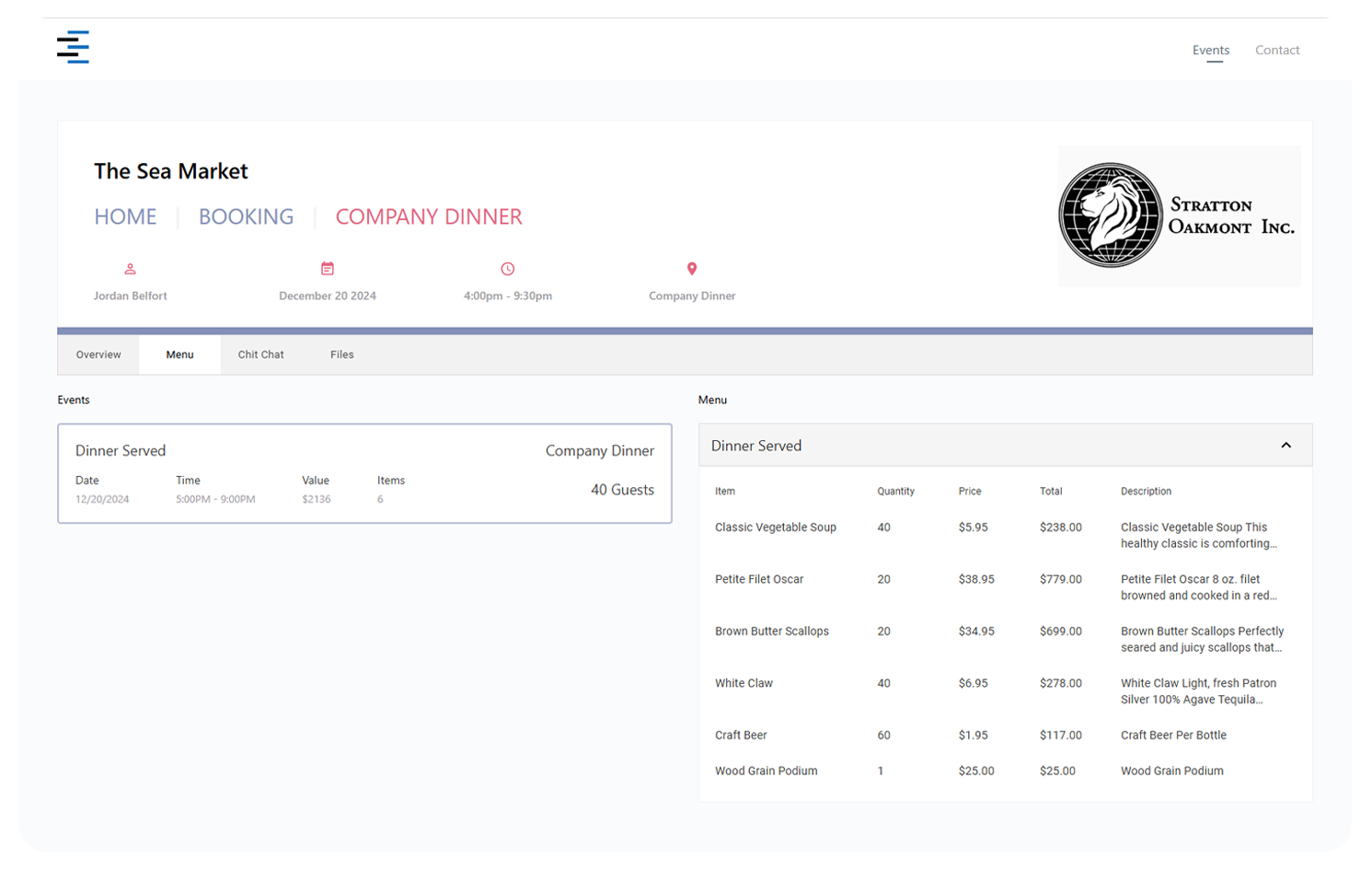Open the Events page from the top navigation
The width and height of the screenshot is (1372, 870).
1210,50
